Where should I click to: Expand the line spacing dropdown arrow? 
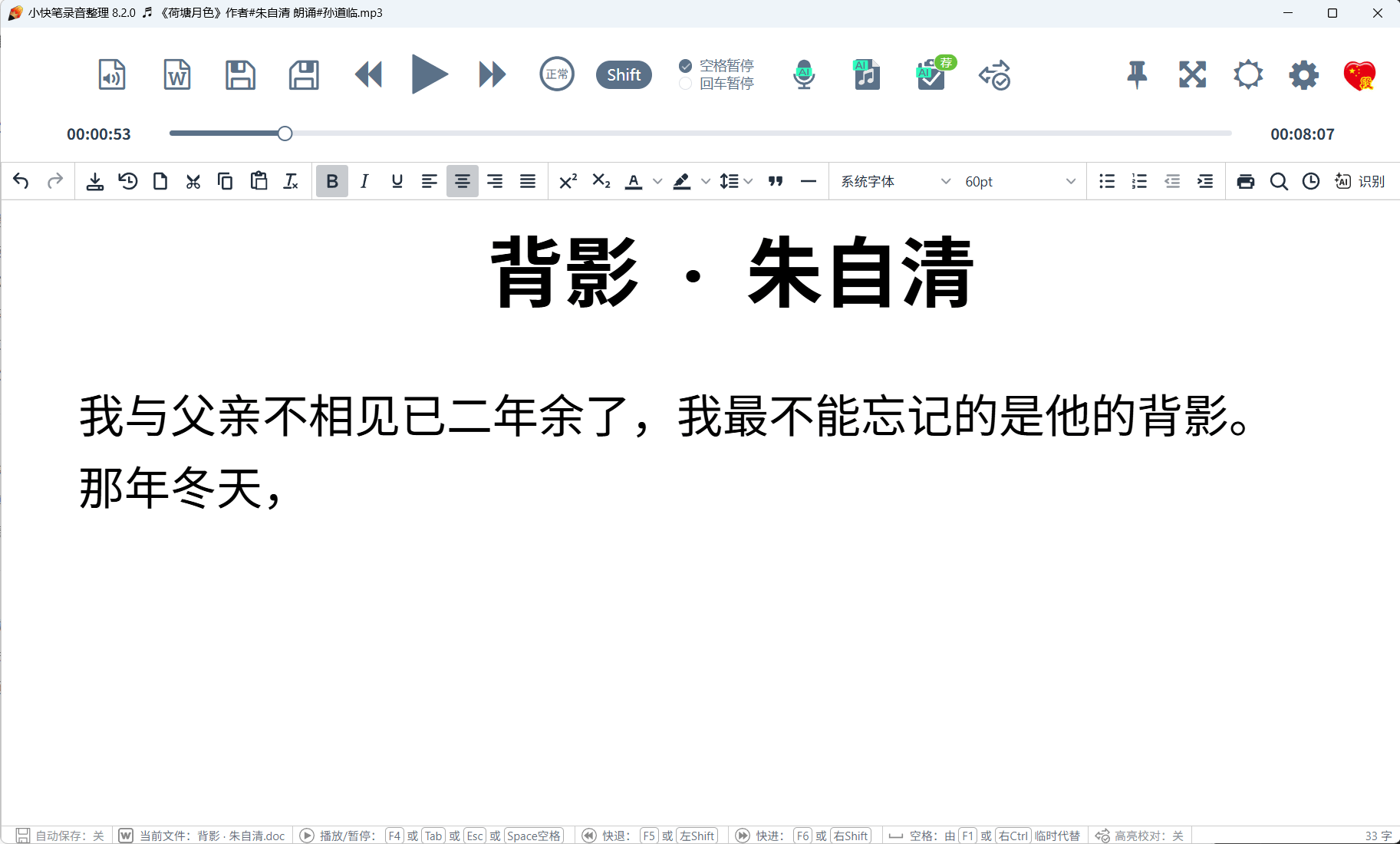(x=749, y=182)
